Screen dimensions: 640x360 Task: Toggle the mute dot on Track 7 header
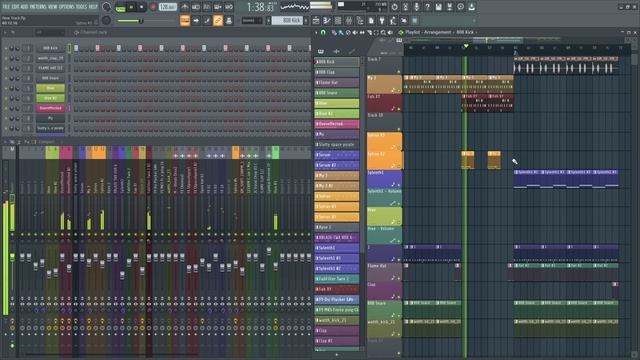(399, 71)
